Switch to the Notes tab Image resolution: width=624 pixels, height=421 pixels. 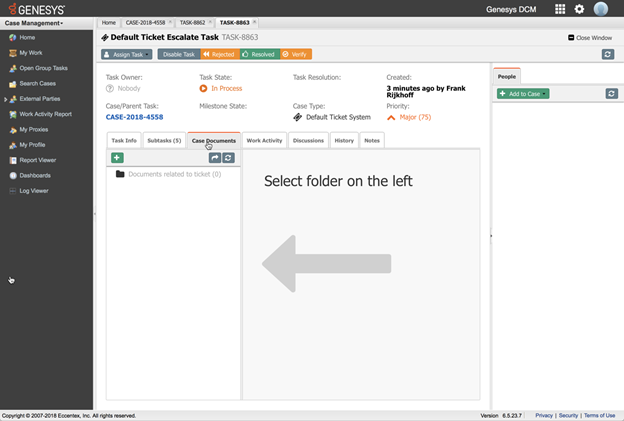(x=372, y=140)
